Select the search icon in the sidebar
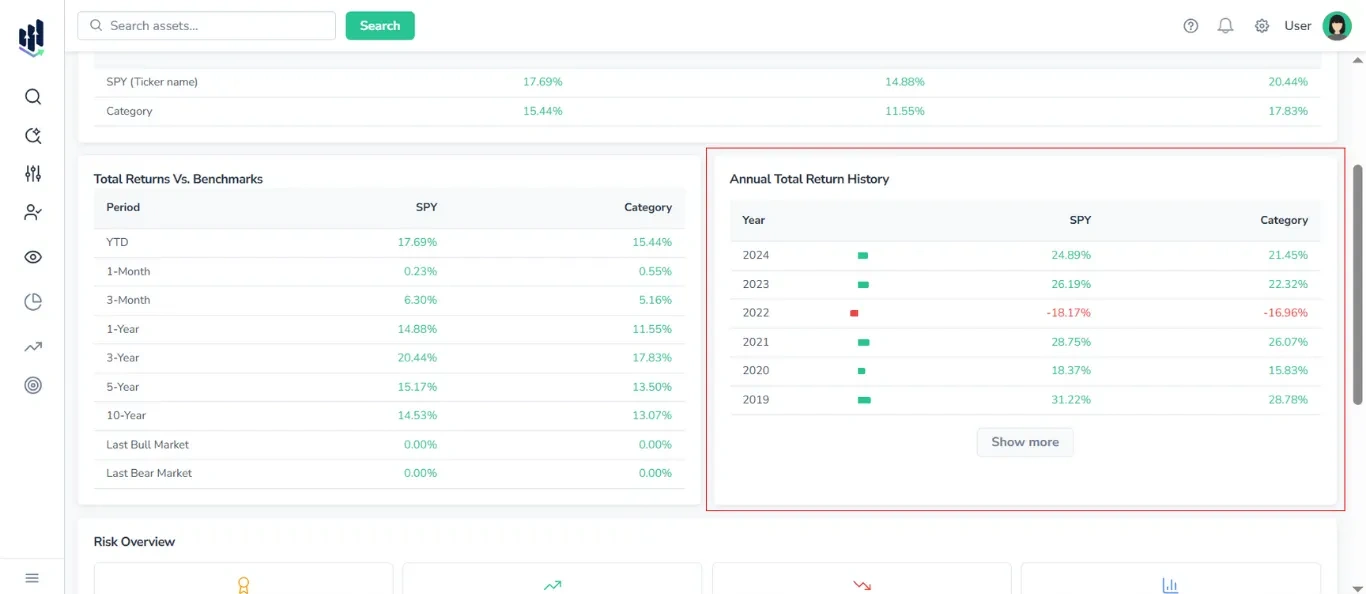The height and width of the screenshot is (594, 1366). click(32, 96)
